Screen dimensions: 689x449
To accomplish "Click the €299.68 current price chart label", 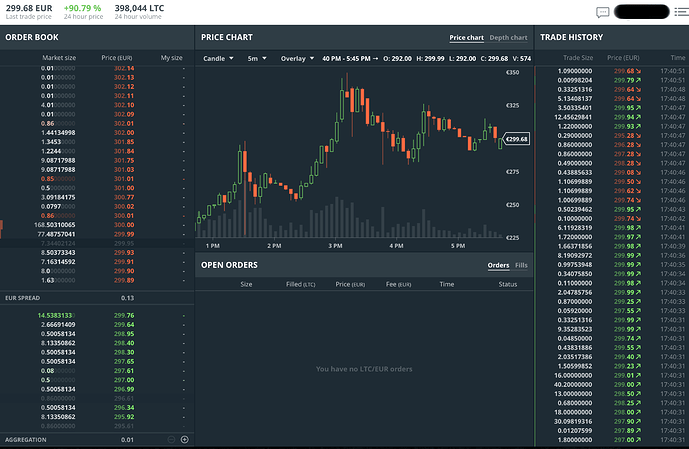I will click(x=517, y=139).
